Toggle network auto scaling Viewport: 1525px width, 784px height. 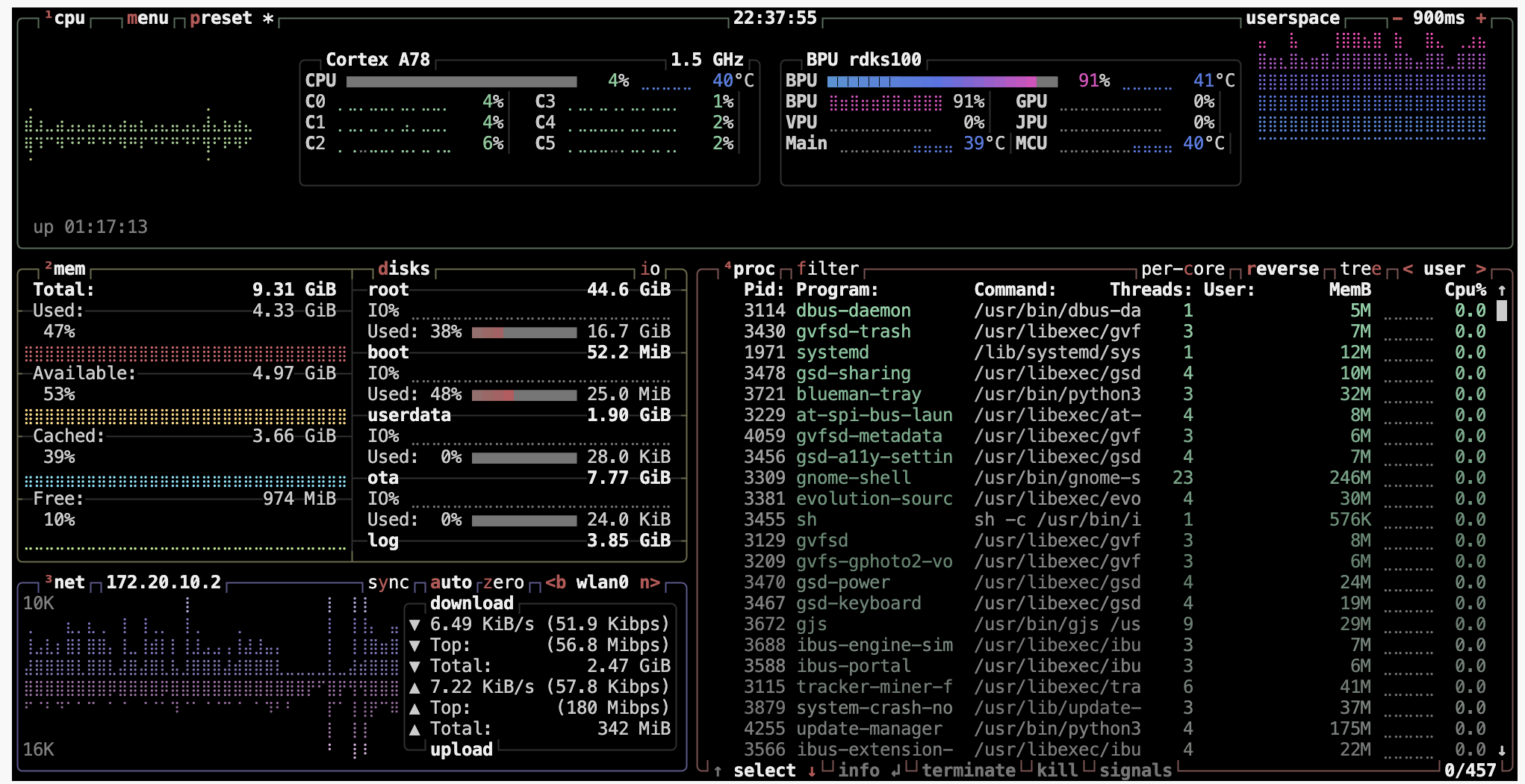(450, 582)
